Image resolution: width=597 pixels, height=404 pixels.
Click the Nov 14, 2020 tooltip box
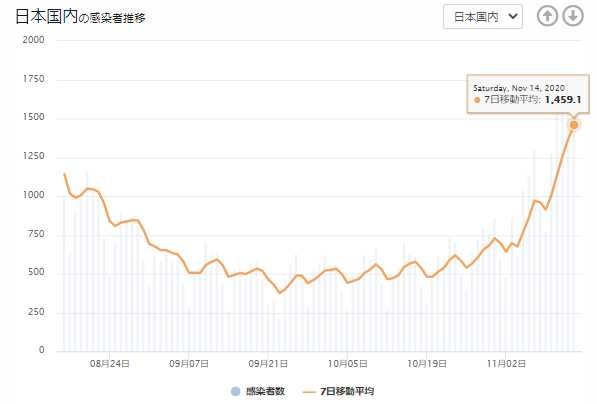528,94
